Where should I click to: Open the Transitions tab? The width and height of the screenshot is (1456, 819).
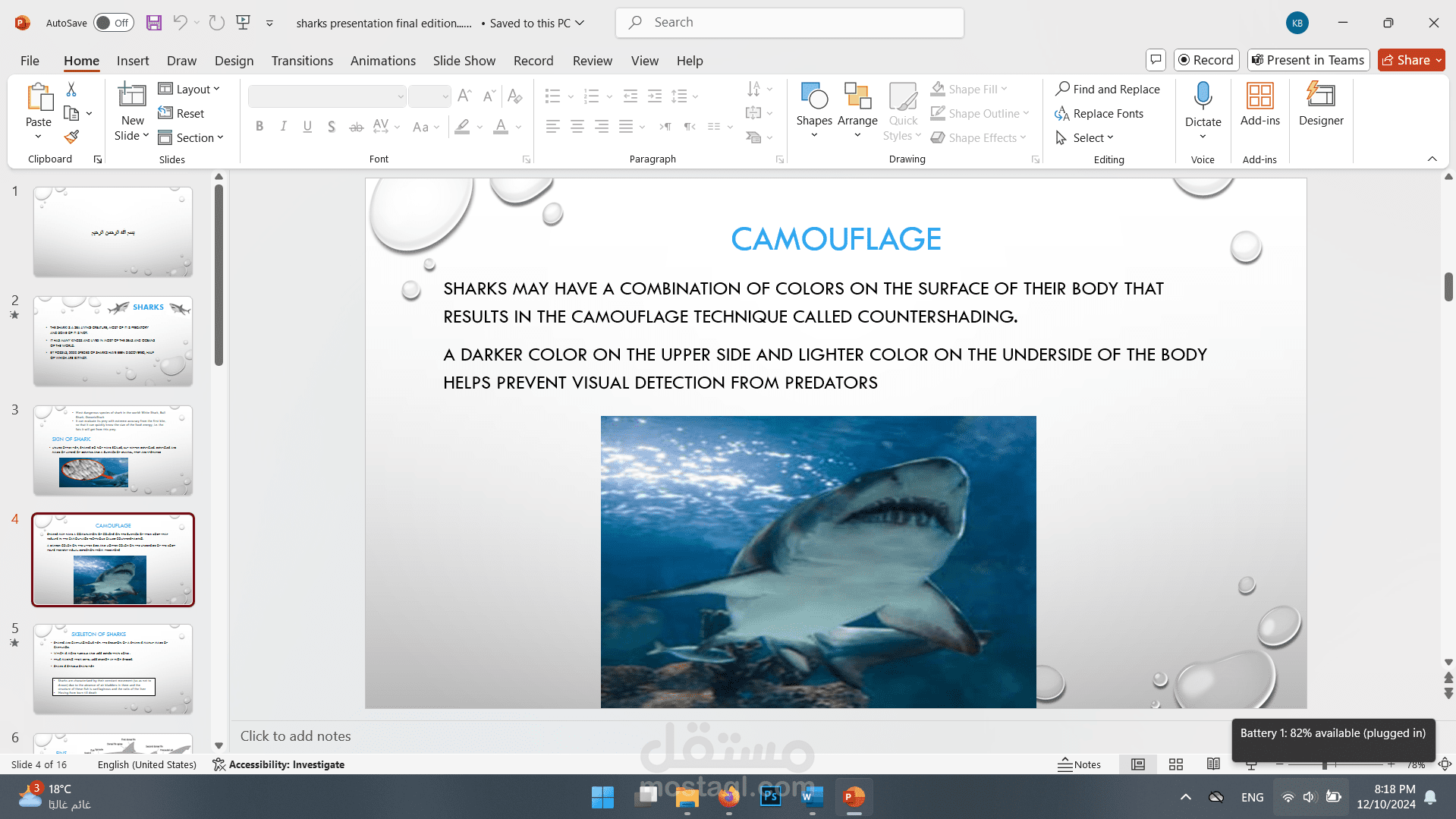(302, 61)
